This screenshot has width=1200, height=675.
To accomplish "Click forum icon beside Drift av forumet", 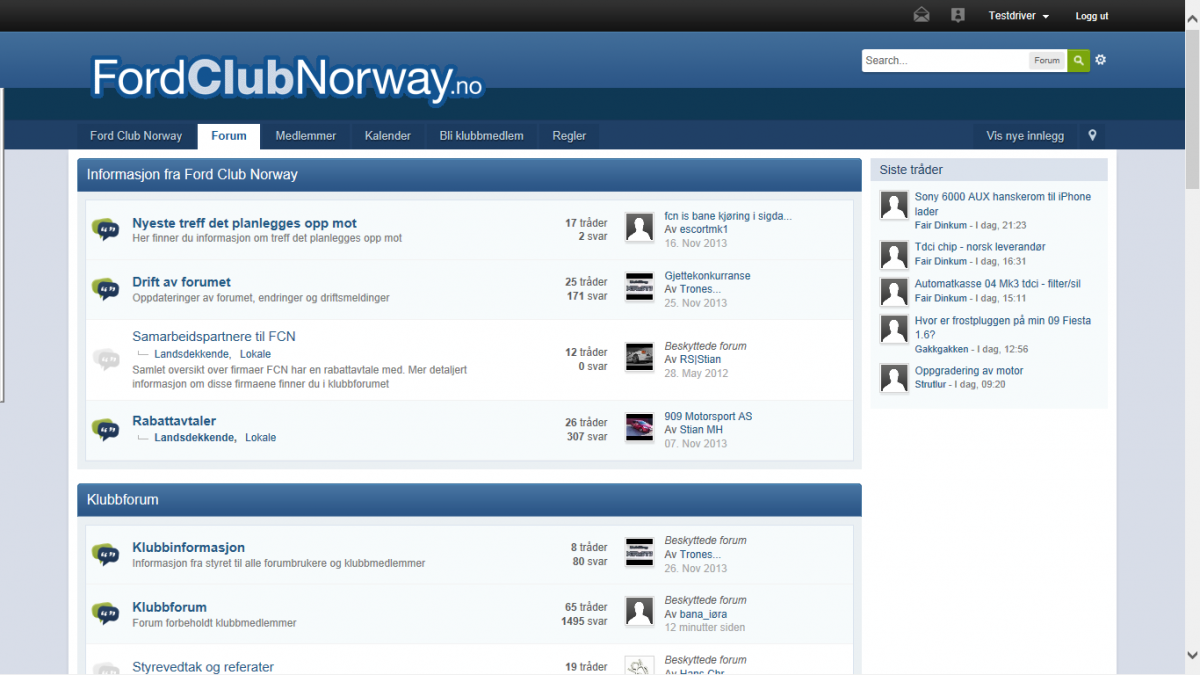I will point(105,289).
